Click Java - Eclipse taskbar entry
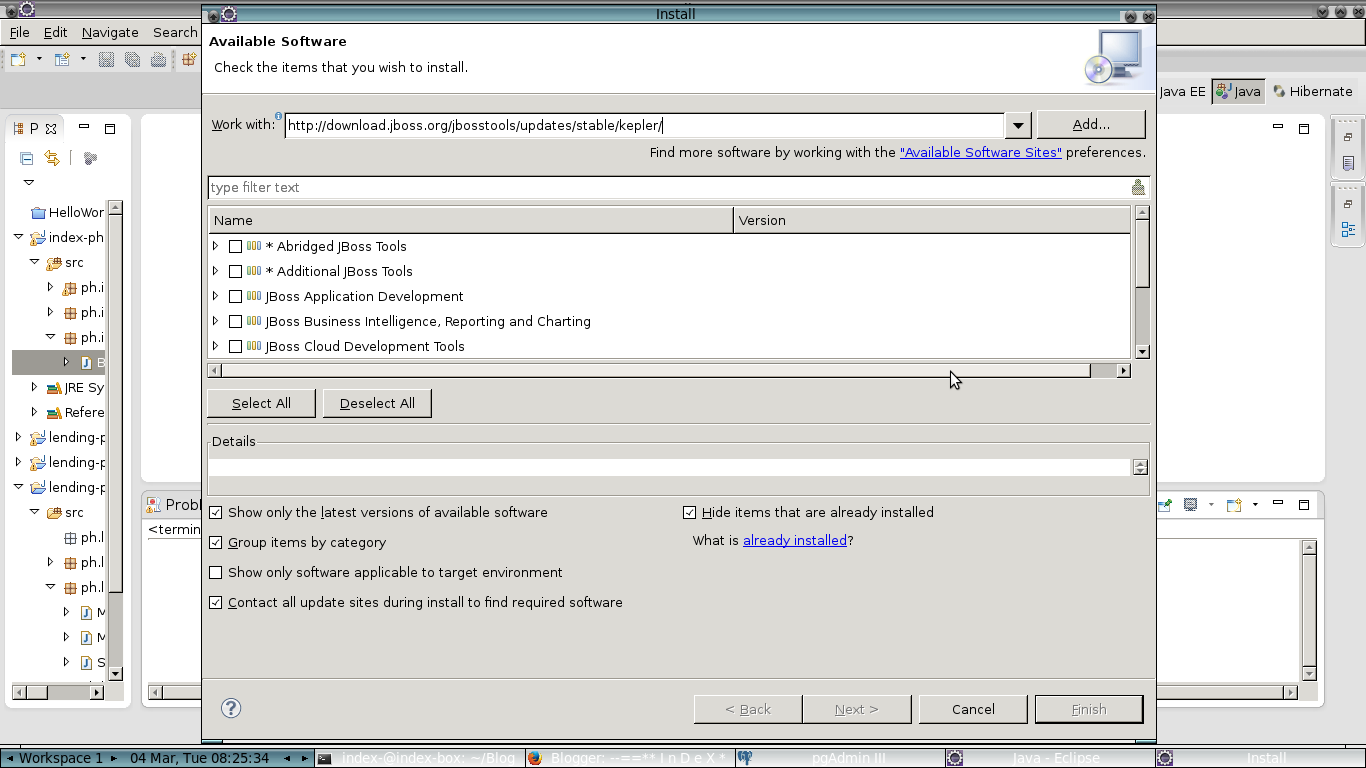This screenshot has width=1366, height=768. [1050, 759]
